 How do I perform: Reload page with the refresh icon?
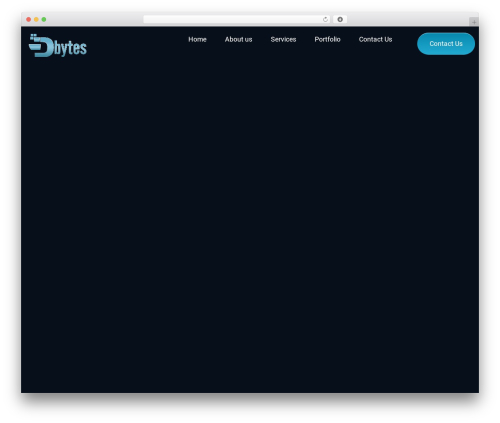325,19
